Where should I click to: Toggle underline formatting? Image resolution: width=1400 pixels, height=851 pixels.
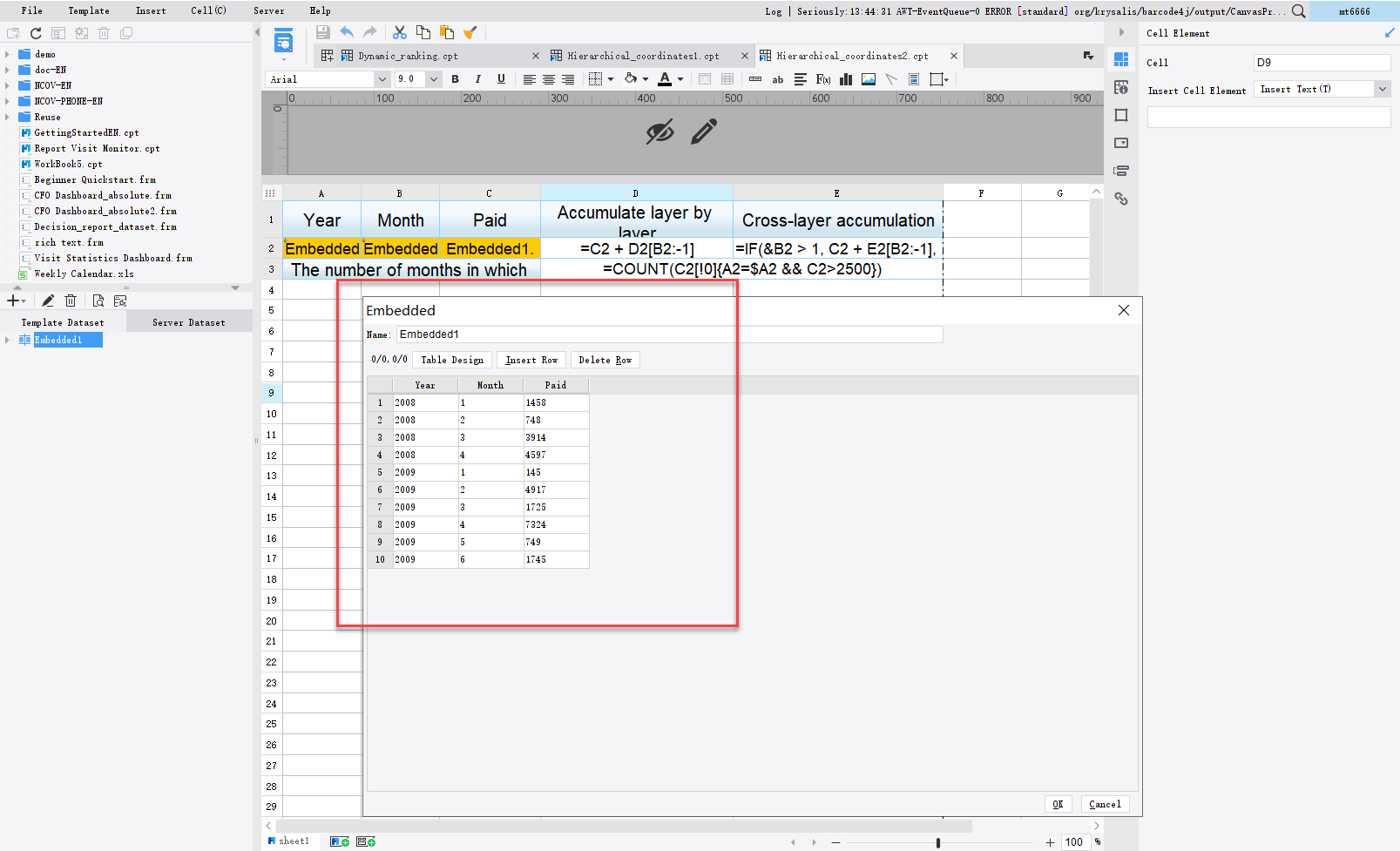(500, 79)
